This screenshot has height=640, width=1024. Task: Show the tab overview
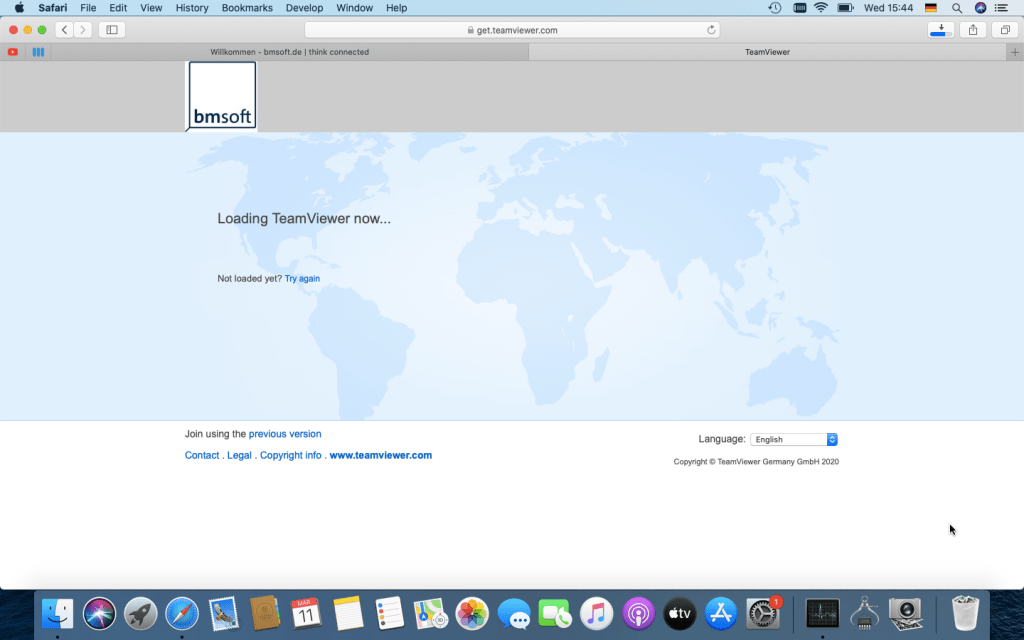1005,29
